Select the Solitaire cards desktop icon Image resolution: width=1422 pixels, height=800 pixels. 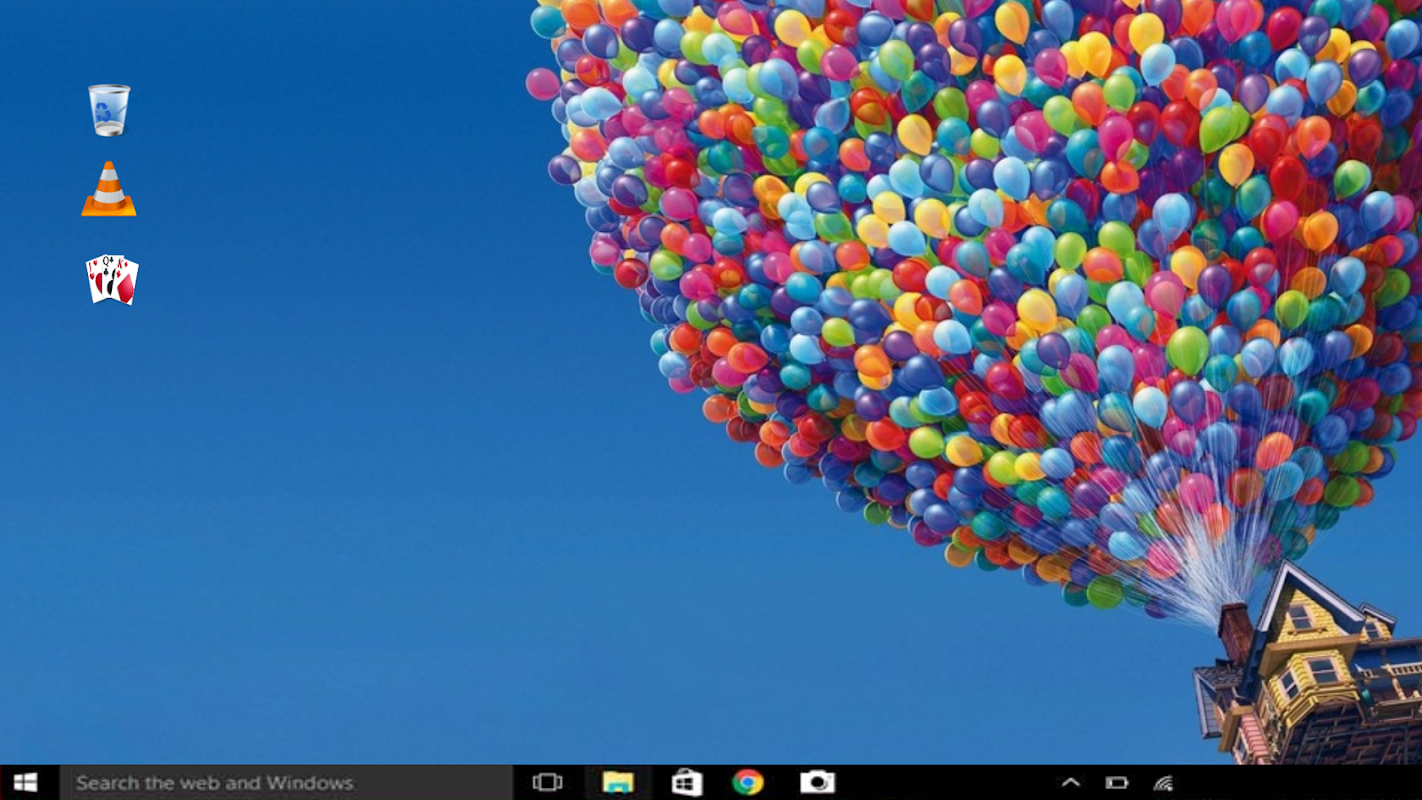(x=111, y=279)
